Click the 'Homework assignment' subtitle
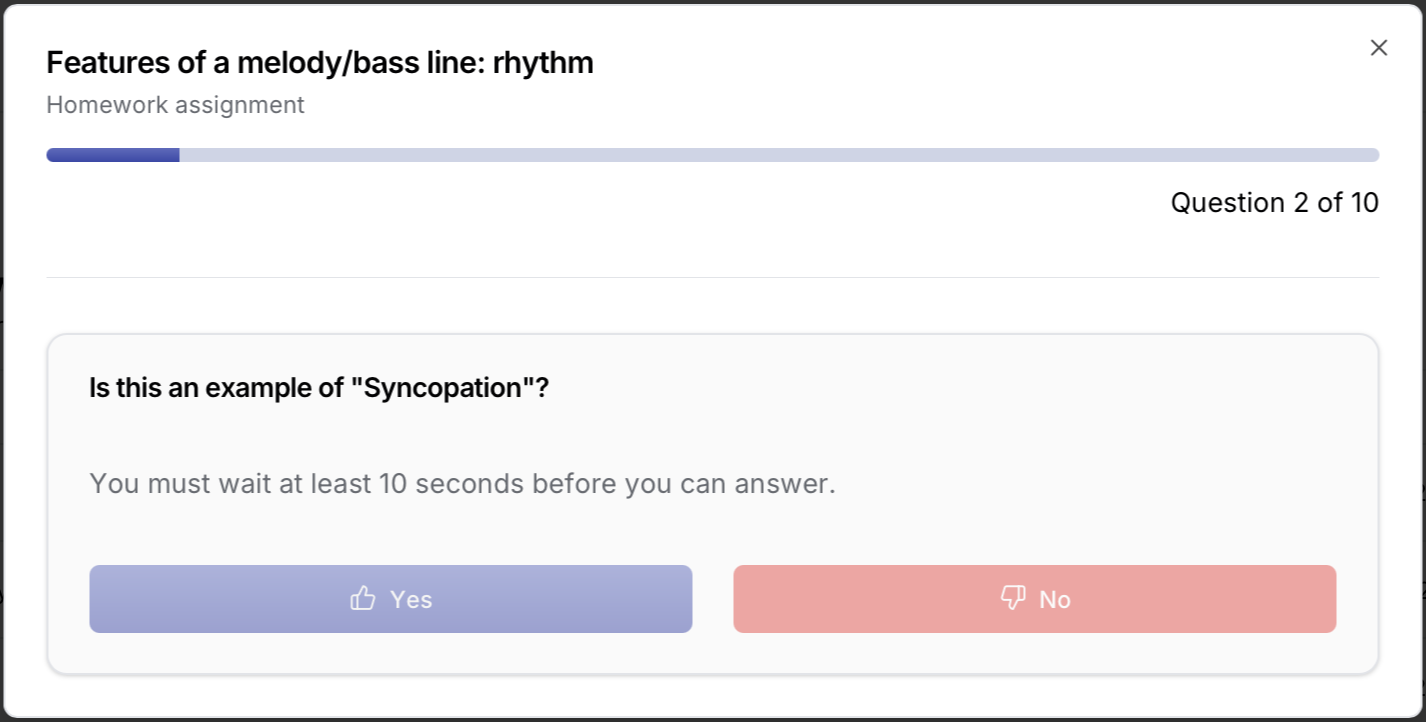 176,104
